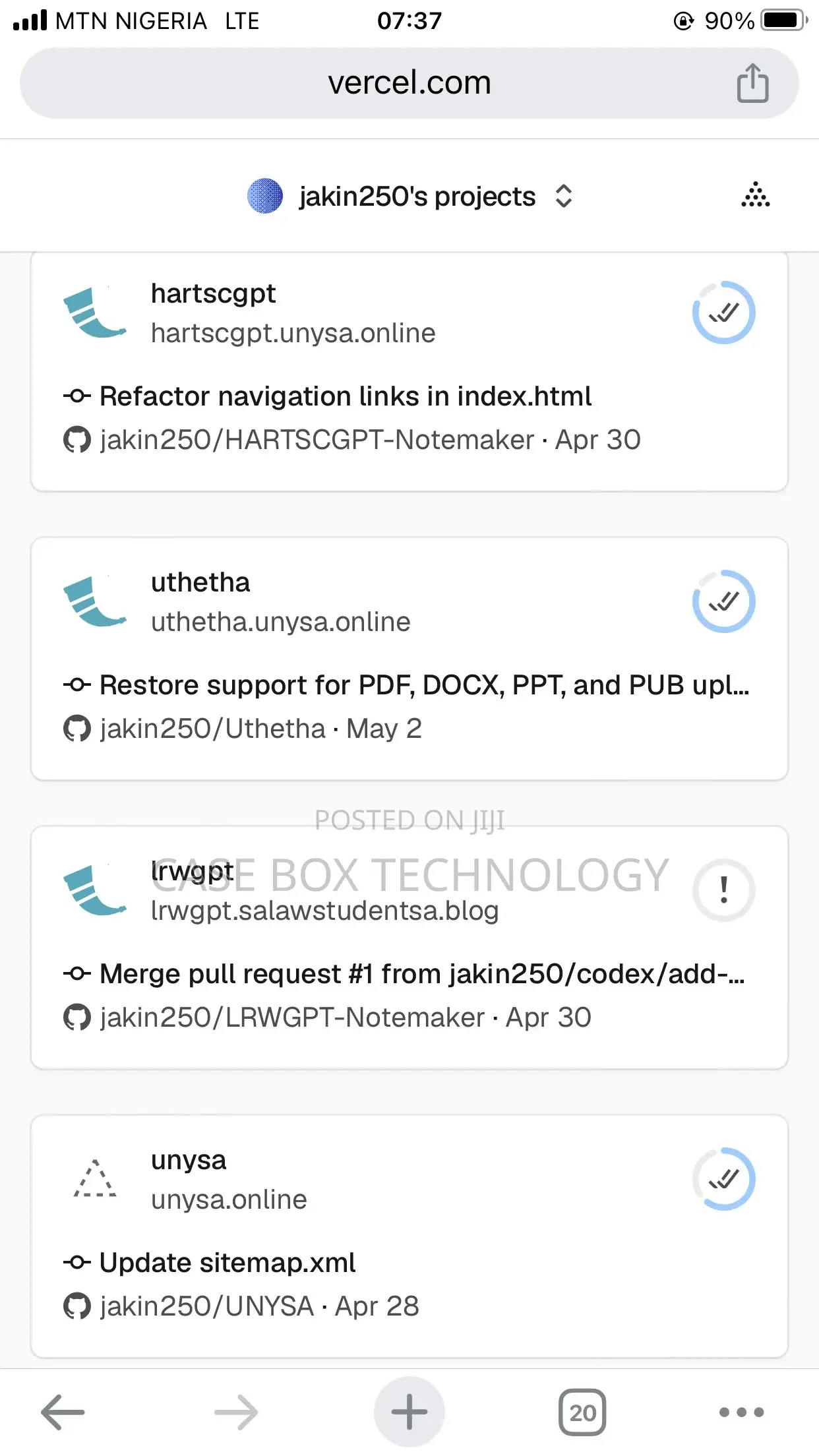Open hartscgpt project icon
Image resolution: width=819 pixels, height=1456 pixels.
coord(94,313)
